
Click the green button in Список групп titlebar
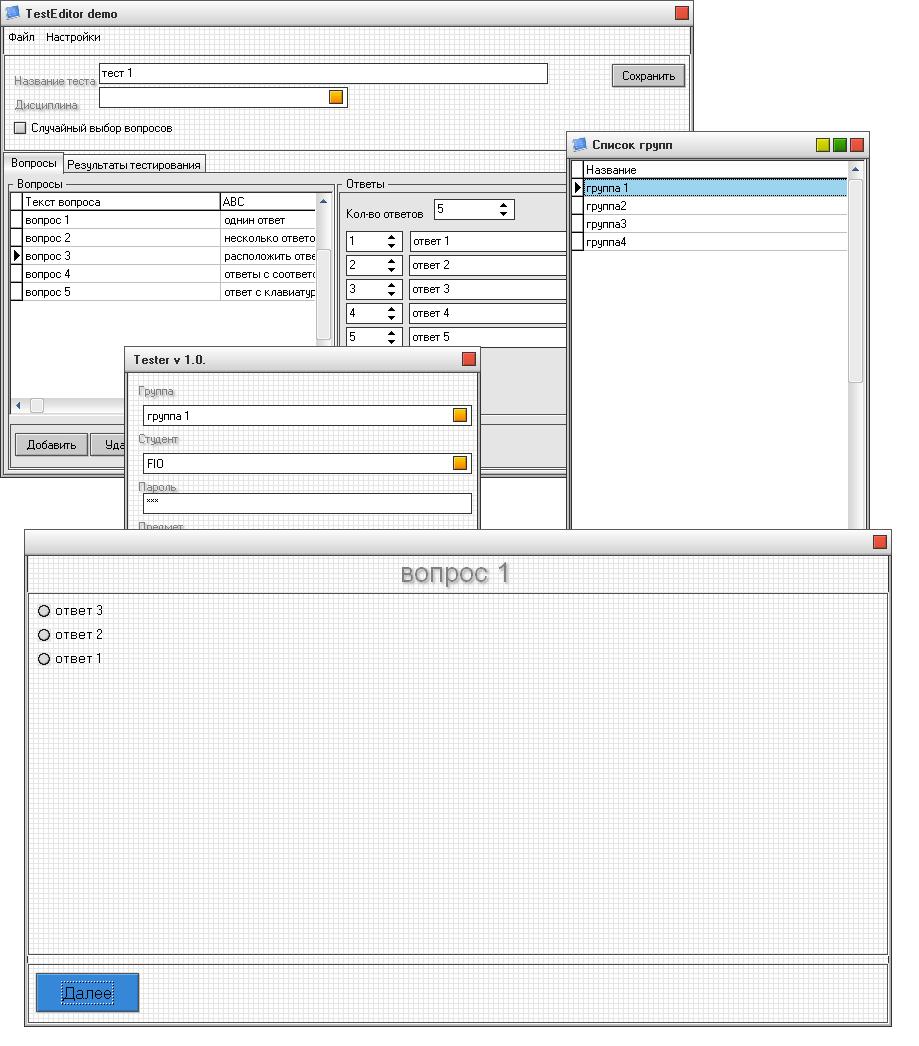840,145
